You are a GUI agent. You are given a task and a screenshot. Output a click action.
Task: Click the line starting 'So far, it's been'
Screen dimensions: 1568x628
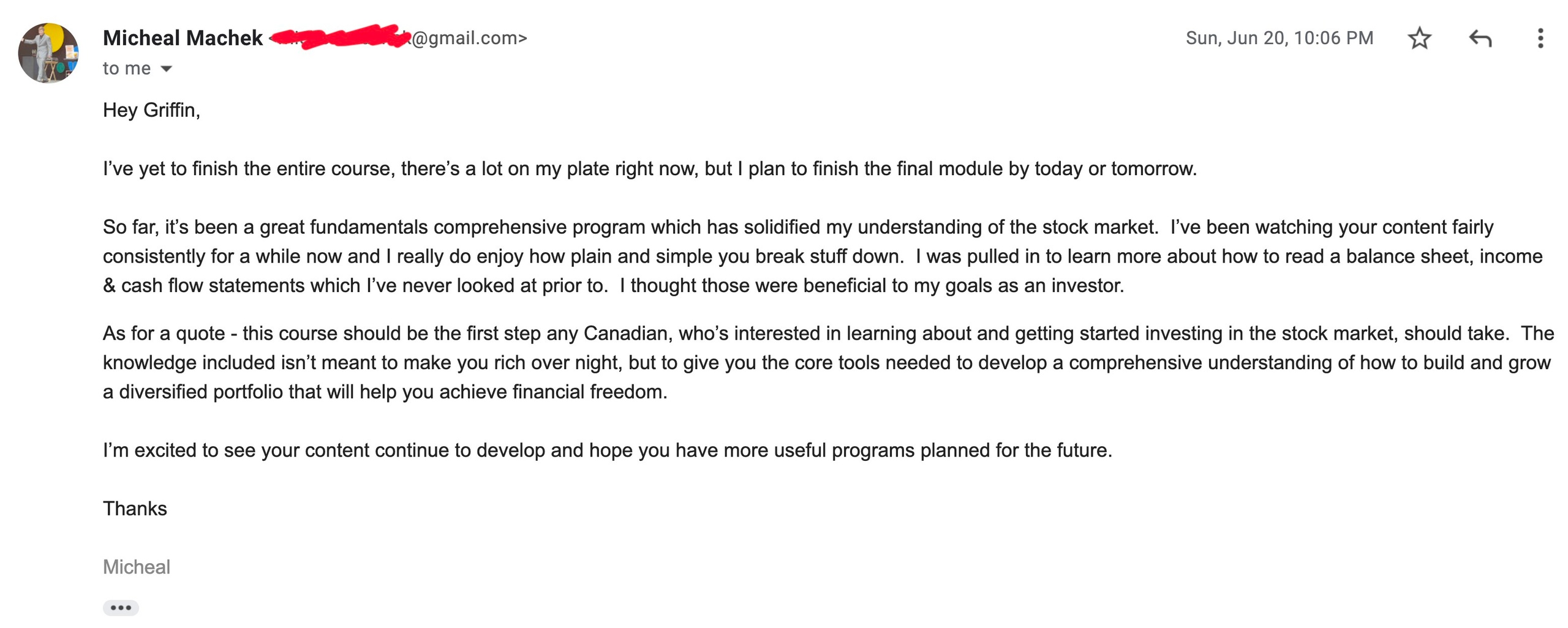click(x=631, y=227)
